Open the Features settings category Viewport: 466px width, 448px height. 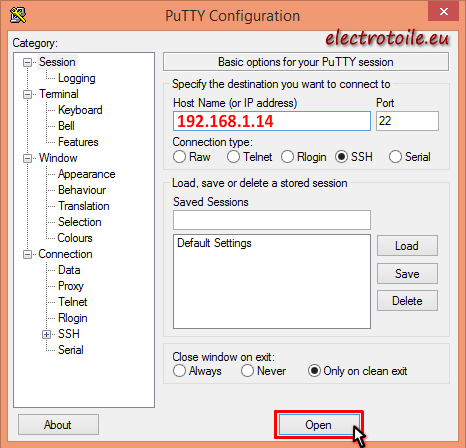click(78, 142)
